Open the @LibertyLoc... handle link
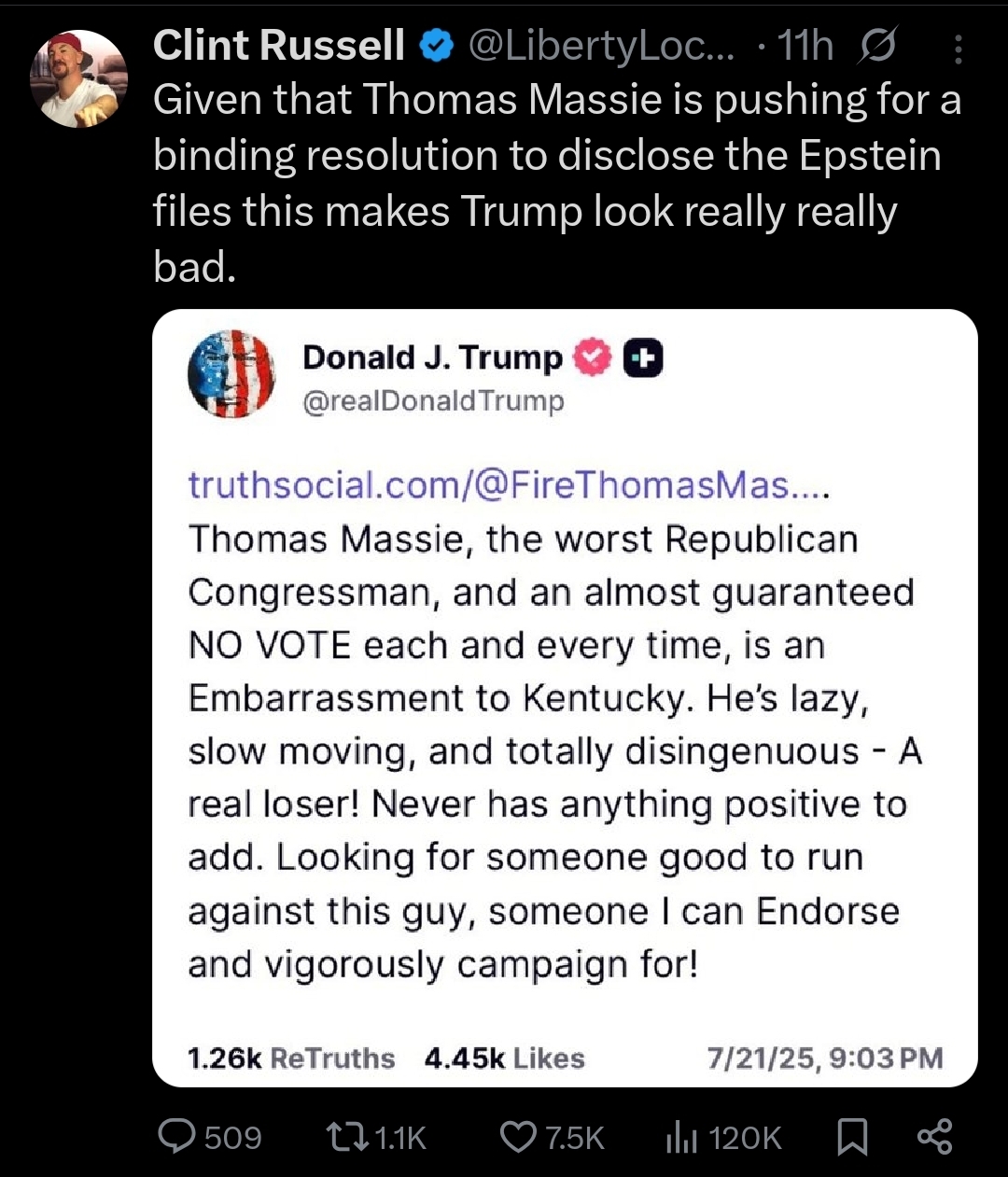 600,46
